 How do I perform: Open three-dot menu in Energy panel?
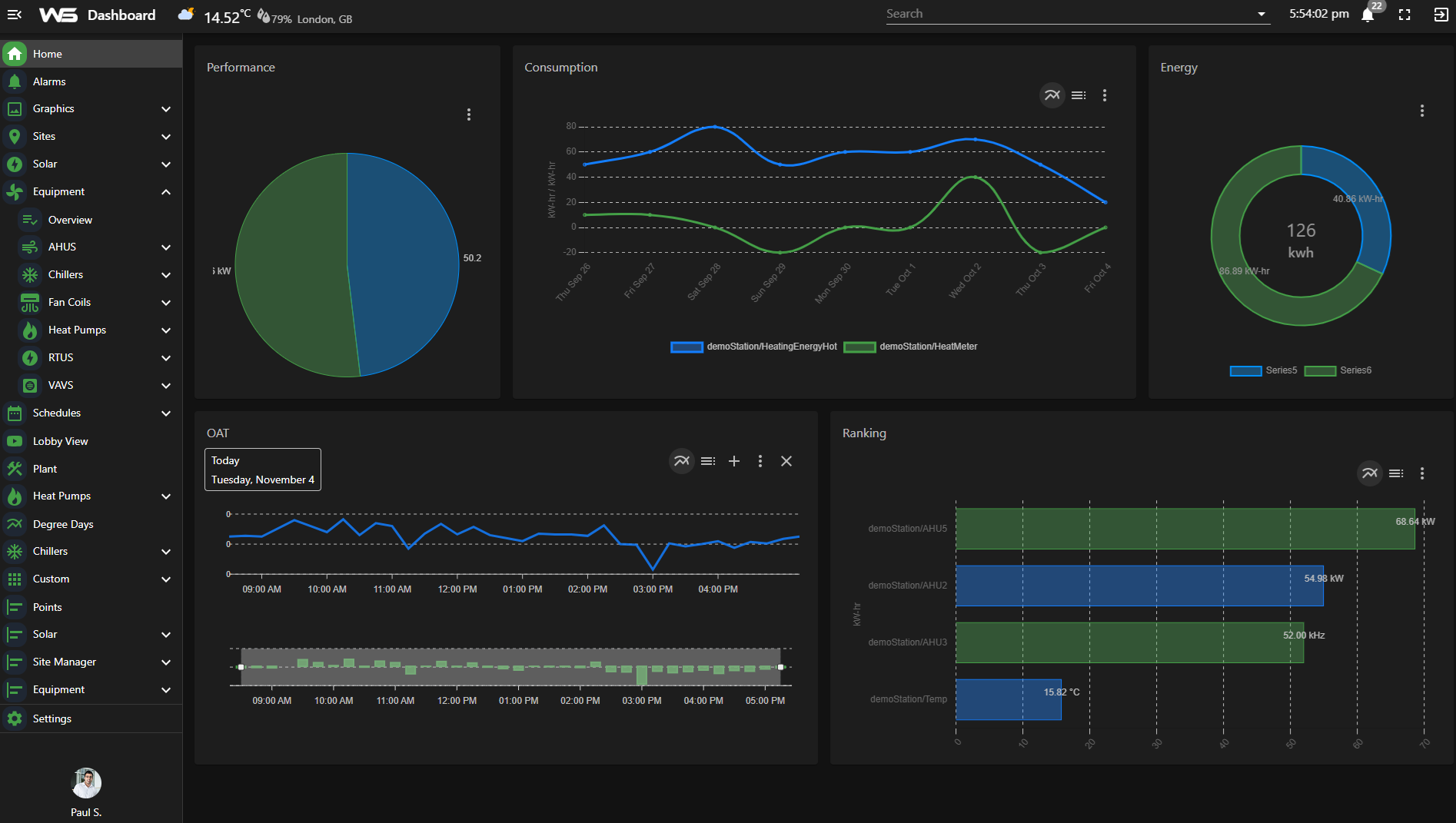coord(1421,111)
